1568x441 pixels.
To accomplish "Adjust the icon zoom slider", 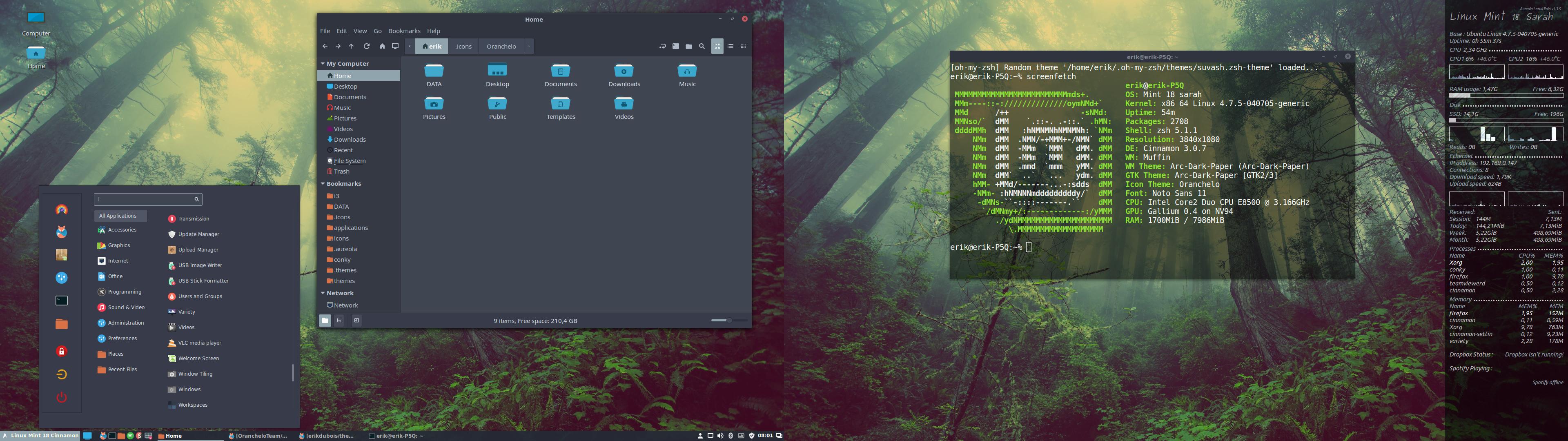I will coord(729,321).
